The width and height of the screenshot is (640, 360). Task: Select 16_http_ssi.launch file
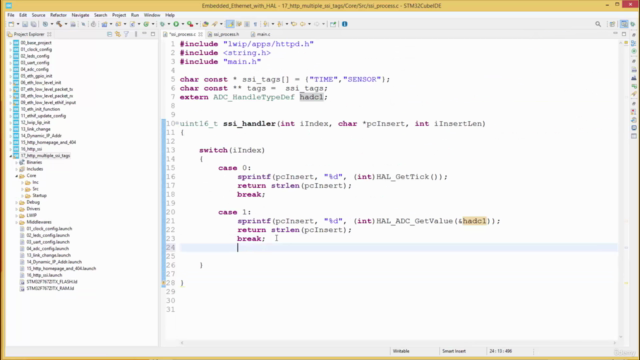[x=44, y=275]
